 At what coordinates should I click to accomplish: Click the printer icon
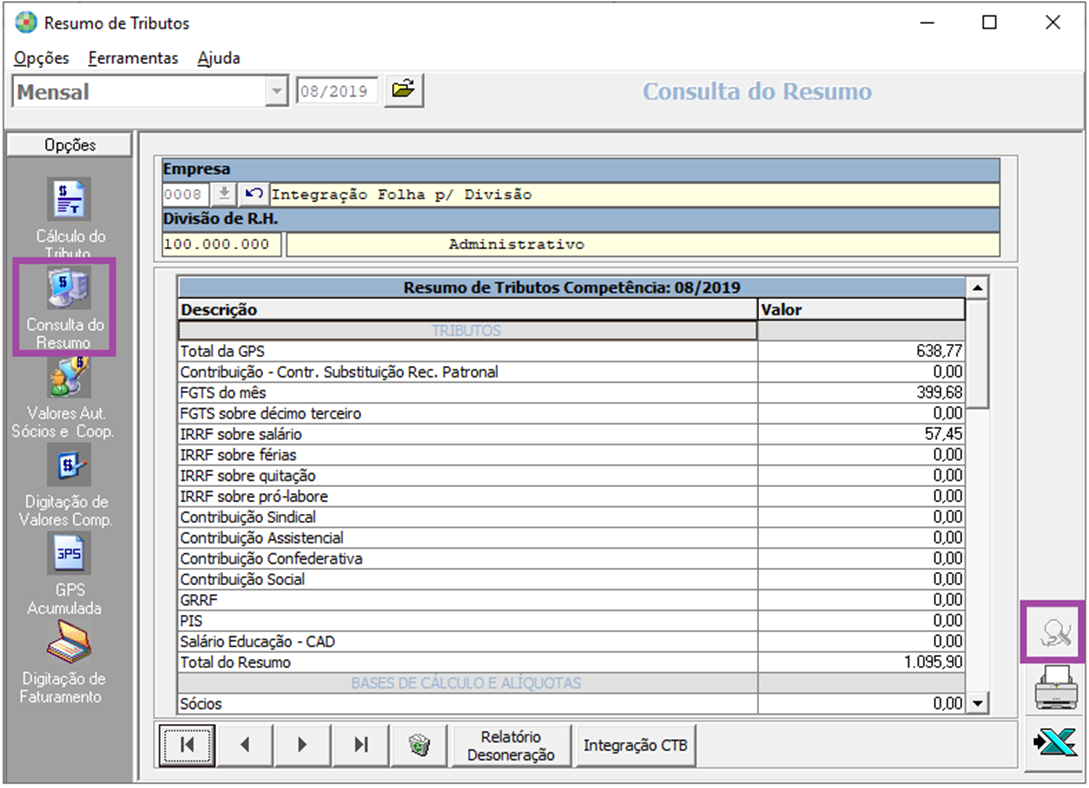(x=1055, y=687)
